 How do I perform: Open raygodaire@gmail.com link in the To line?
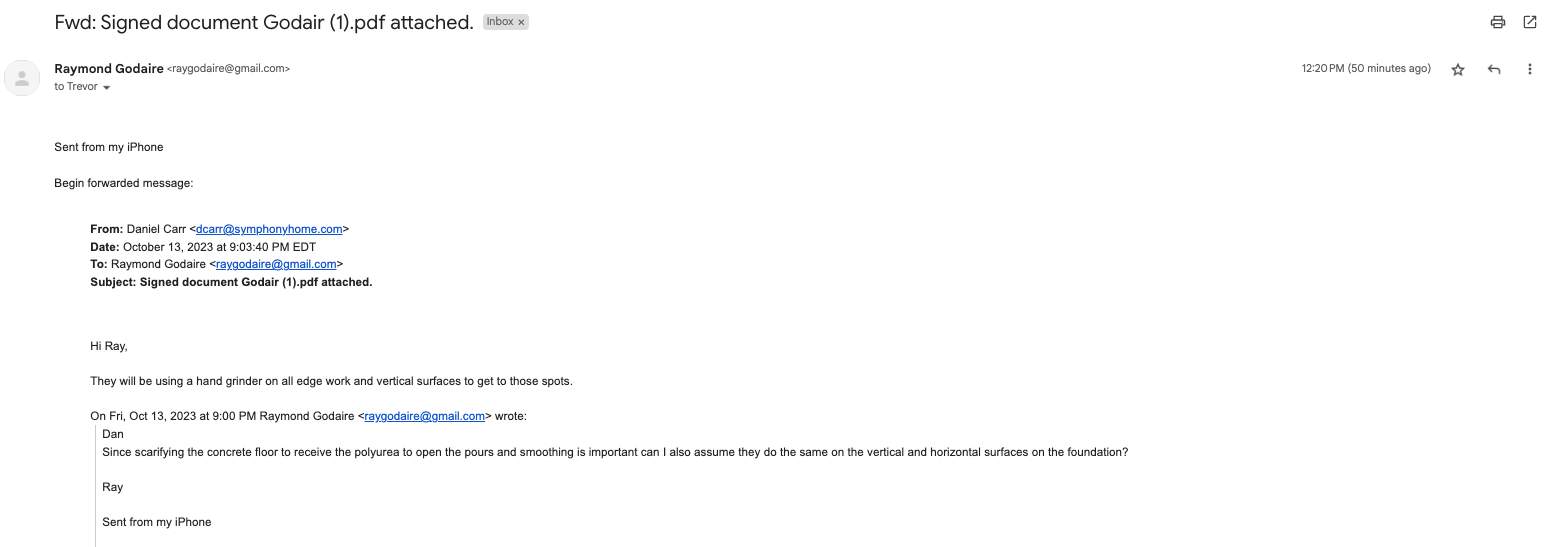coord(276,264)
